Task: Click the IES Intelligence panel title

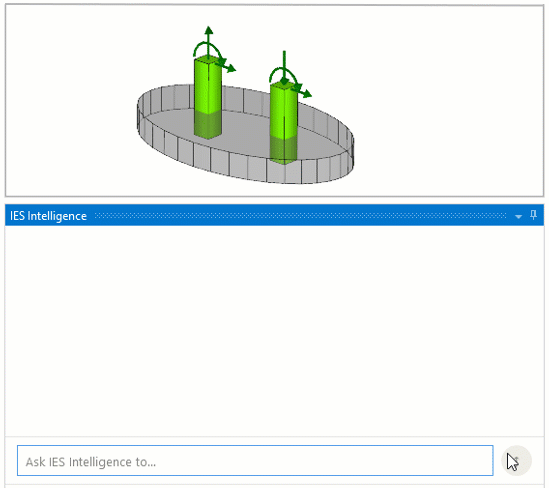Action: coord(48,216)
